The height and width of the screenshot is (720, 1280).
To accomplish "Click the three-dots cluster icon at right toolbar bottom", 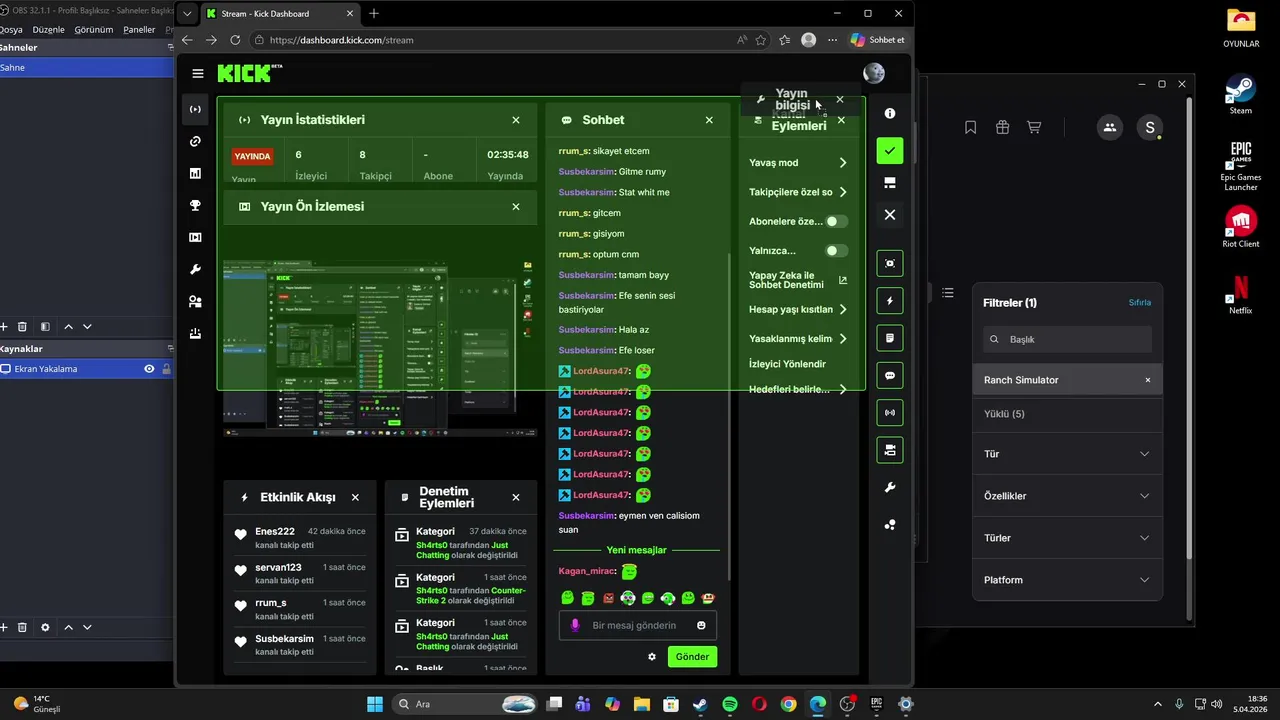I will tap(890, 524).
